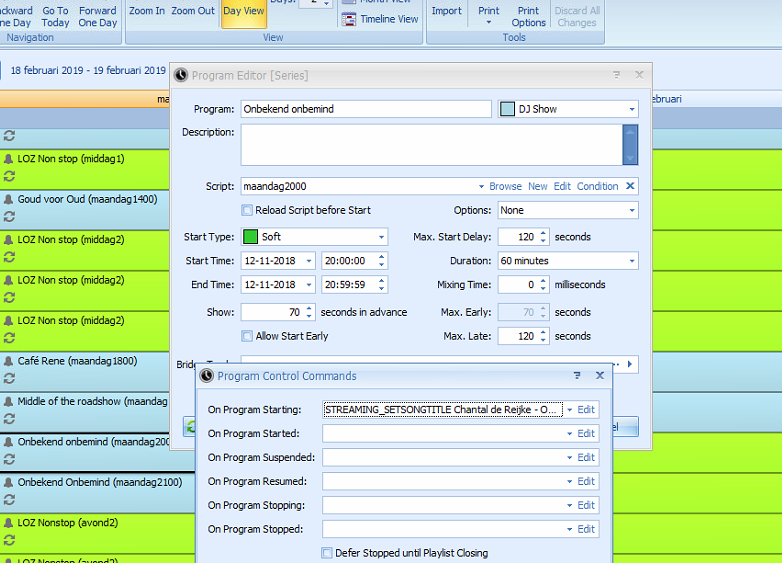Click the Browse link next to Script
Screen dimensions: 782x563
pos(505,186)
